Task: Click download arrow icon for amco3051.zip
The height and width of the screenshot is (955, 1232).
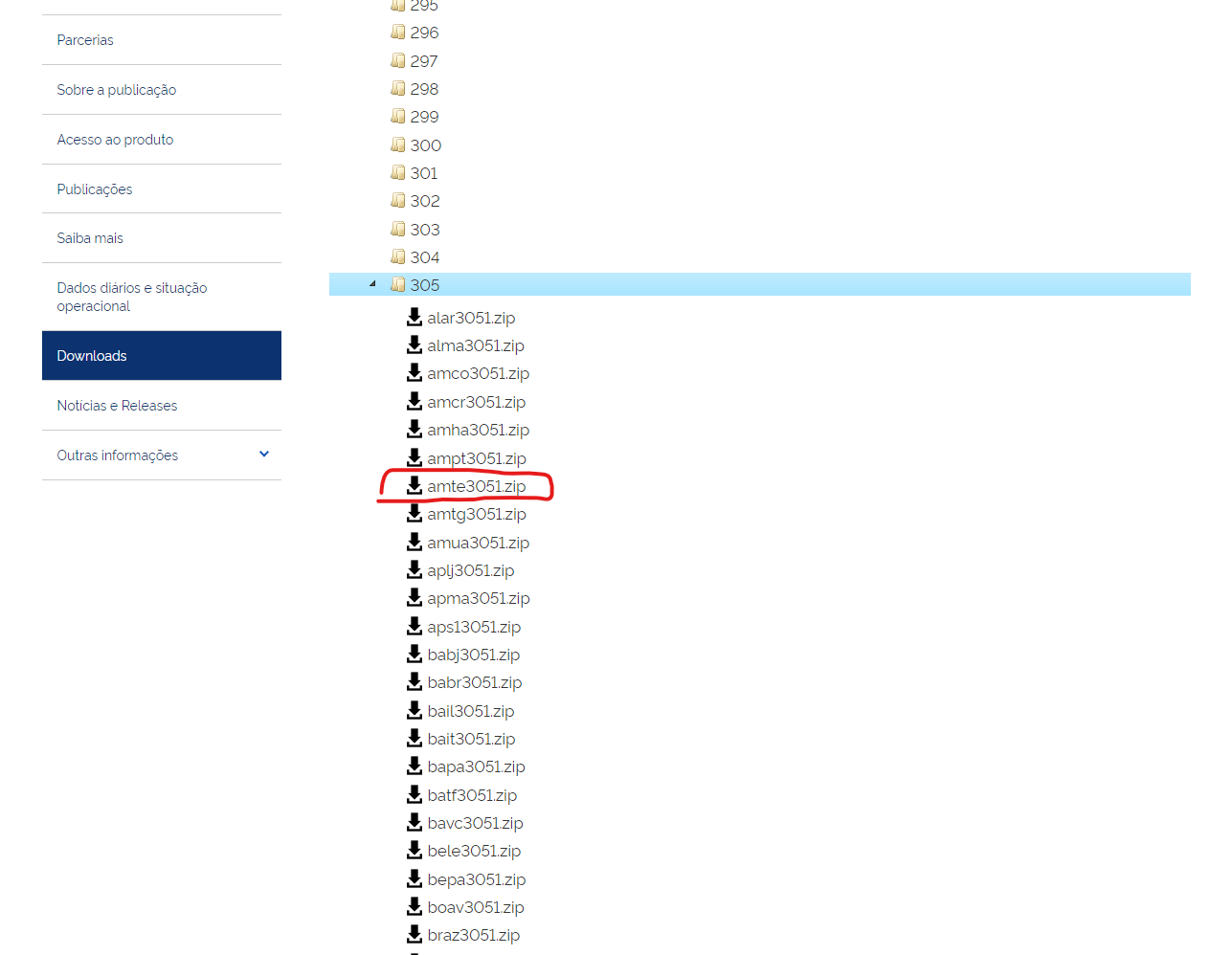Action: [414, 372]
